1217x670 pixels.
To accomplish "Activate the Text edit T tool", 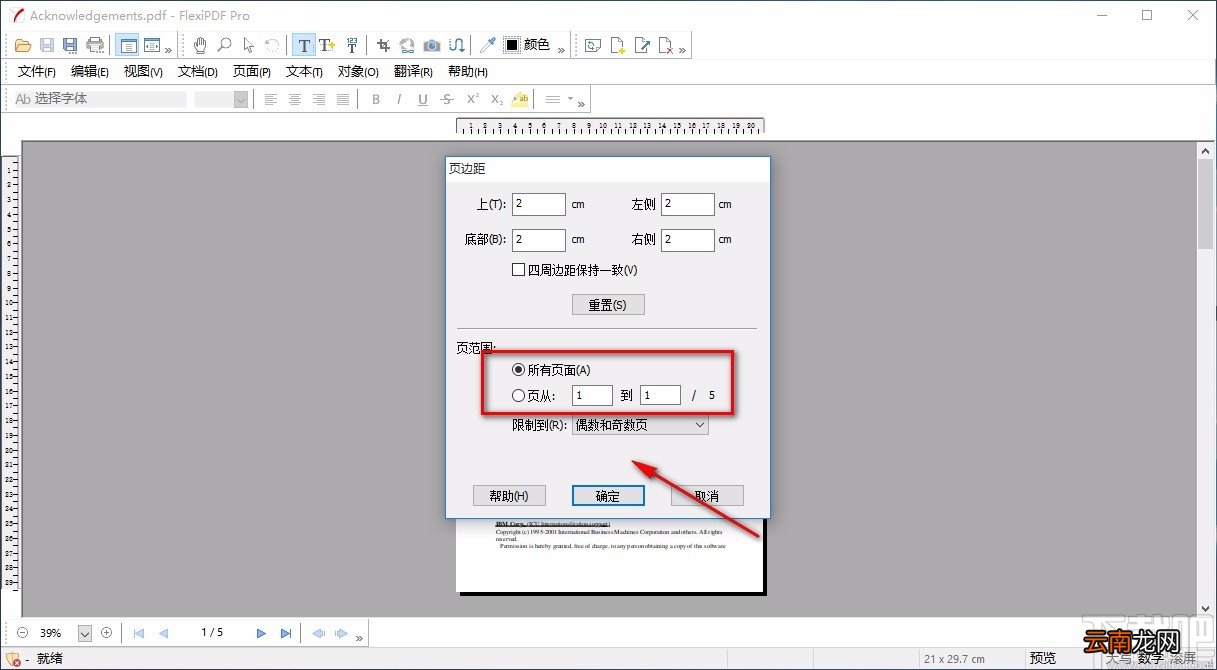I will pyautogui.click(x=304, y=45).
